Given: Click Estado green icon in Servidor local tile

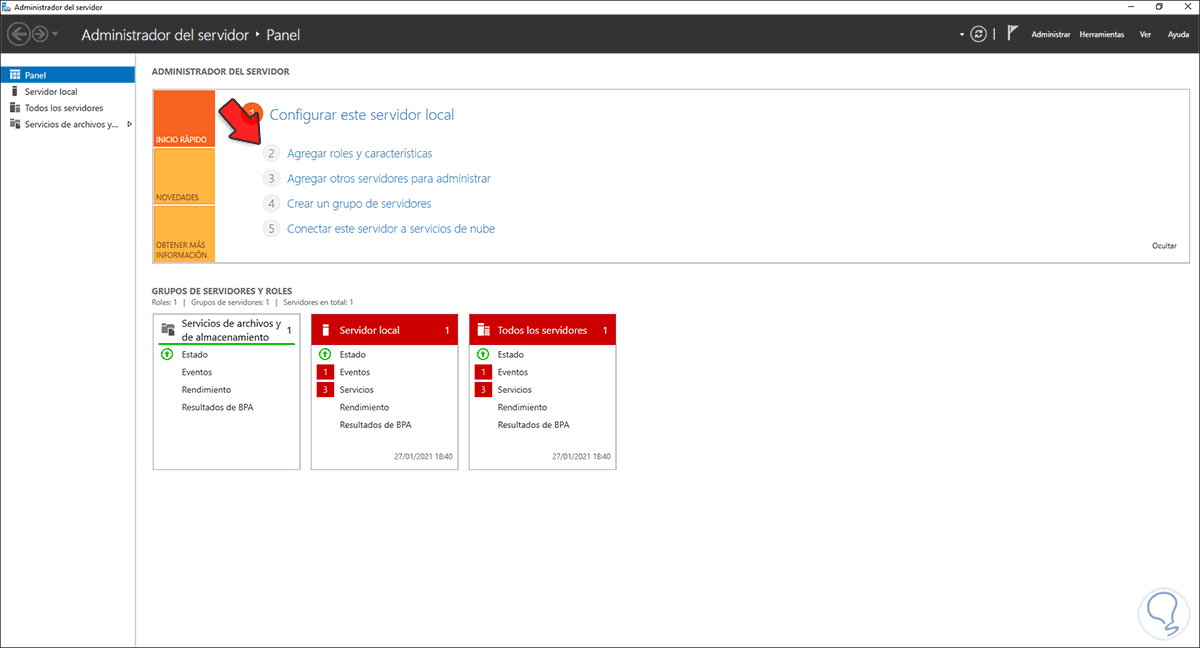Looking at the screenshot, I should pyautogui.click(x=325, y=354).
